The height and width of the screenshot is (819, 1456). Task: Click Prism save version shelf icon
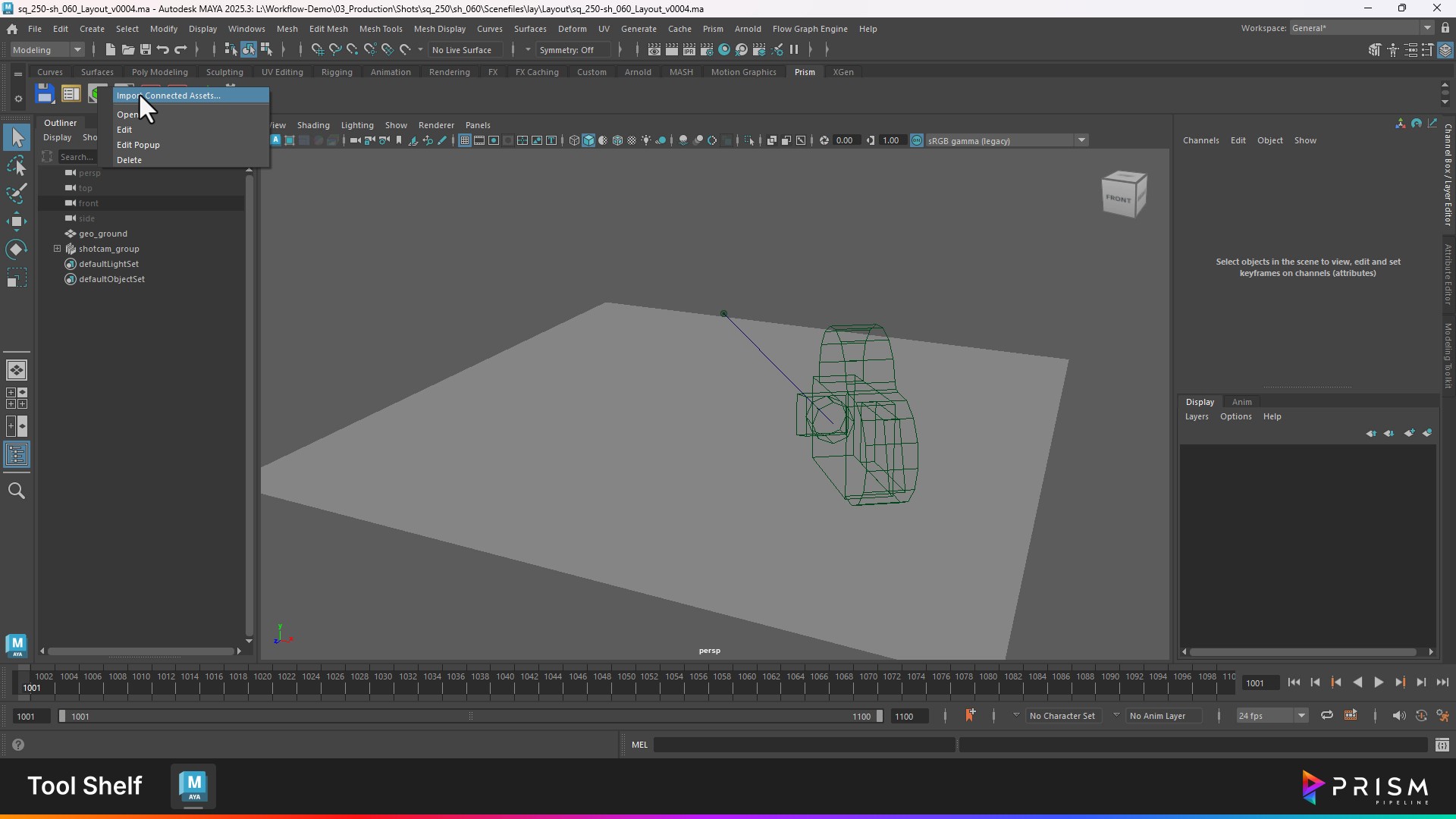click(x=45, y=94)
